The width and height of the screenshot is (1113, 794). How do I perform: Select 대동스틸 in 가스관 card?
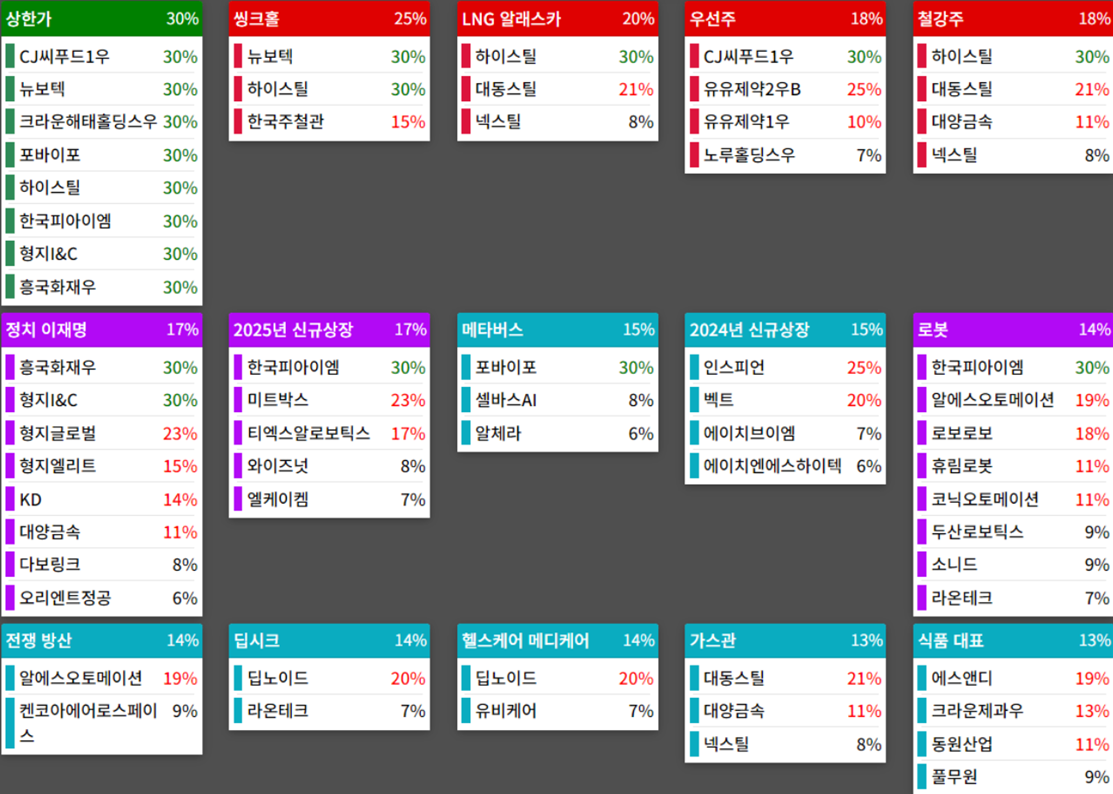click(x=785, y=678)
